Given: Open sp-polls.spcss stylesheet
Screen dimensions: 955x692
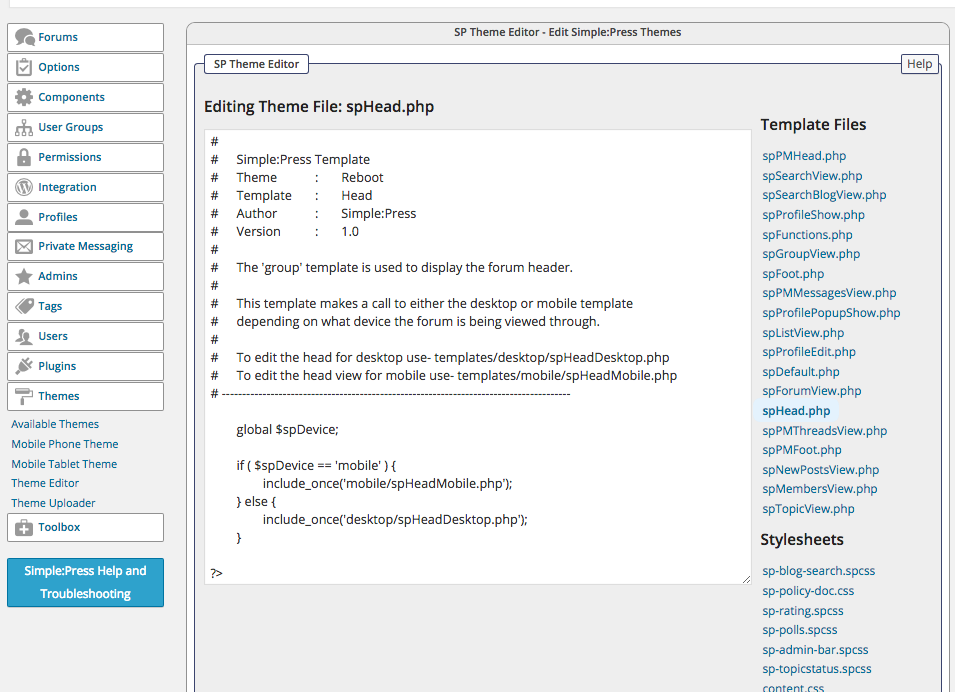Looking at the screenshot, I should (800, 630).
